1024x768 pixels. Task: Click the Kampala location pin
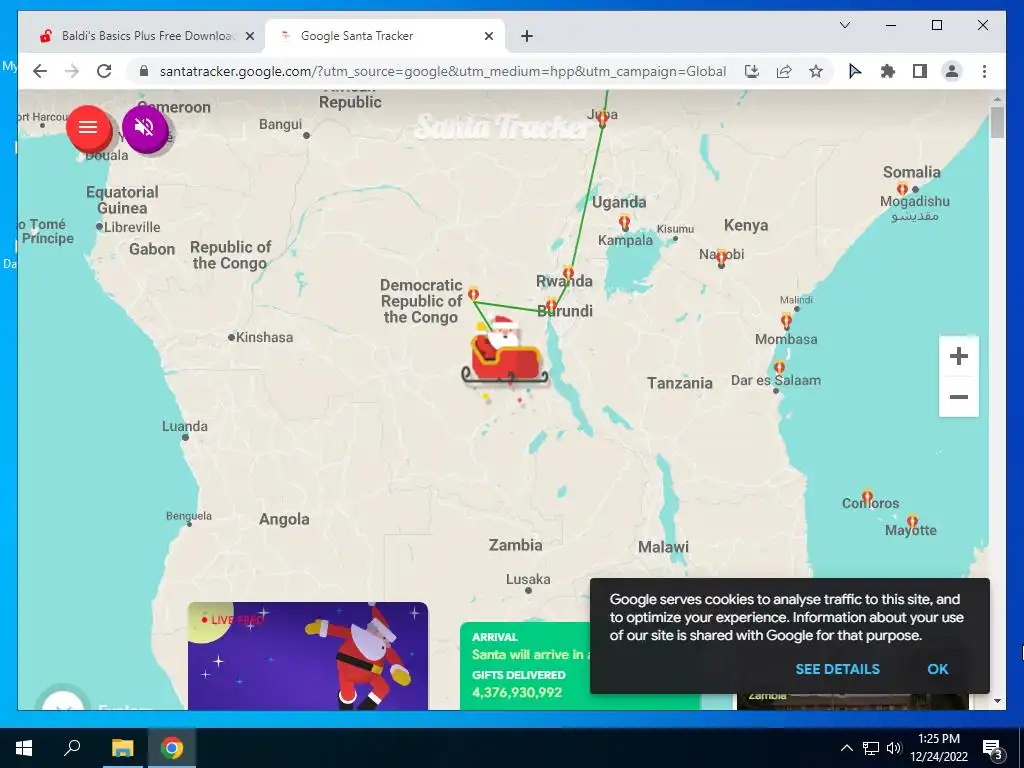click(624, 221)
